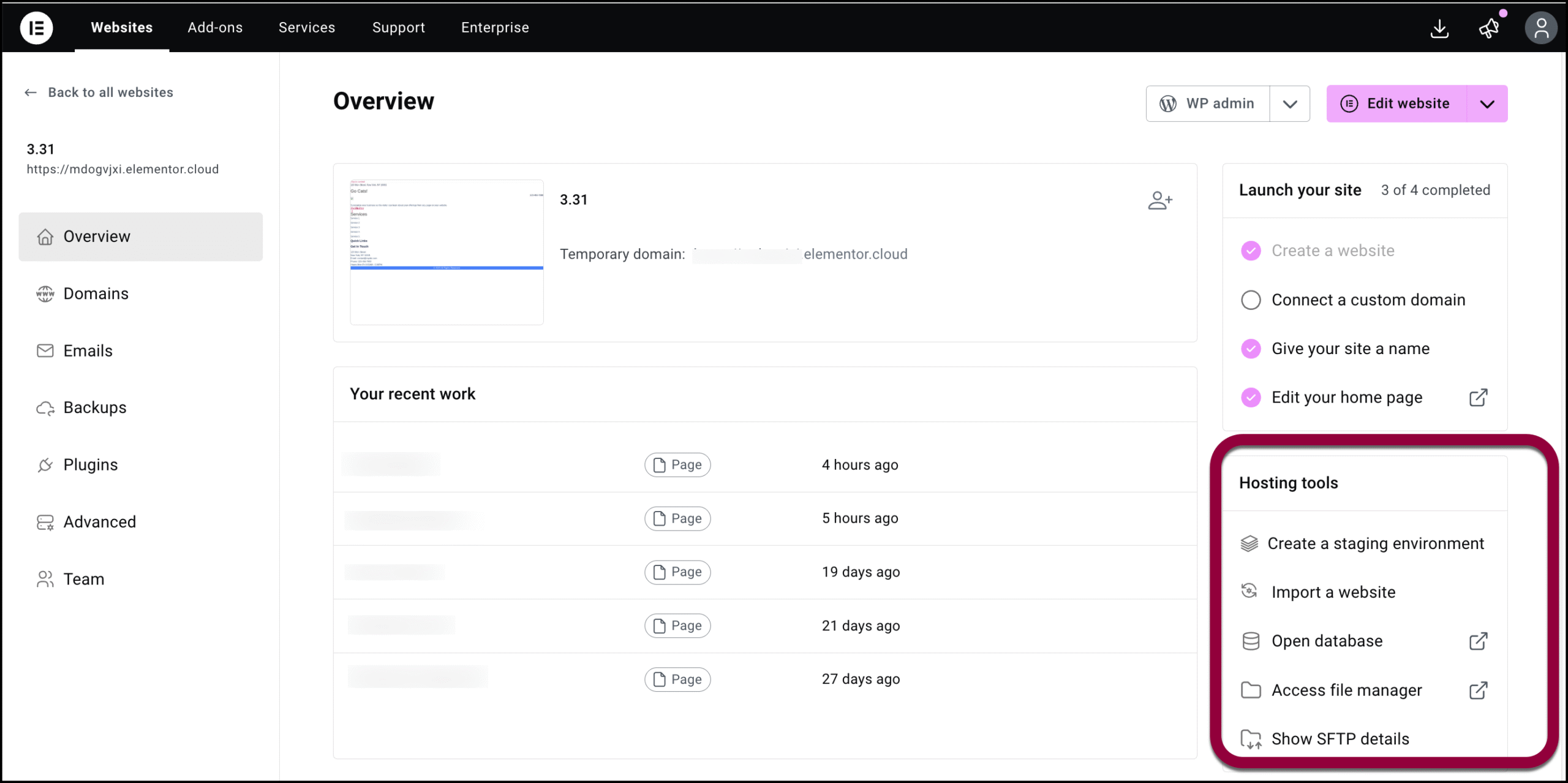The image size is (1568, 783).
Task: Open the Support menu in top bar
Action: tap(399, 28)
